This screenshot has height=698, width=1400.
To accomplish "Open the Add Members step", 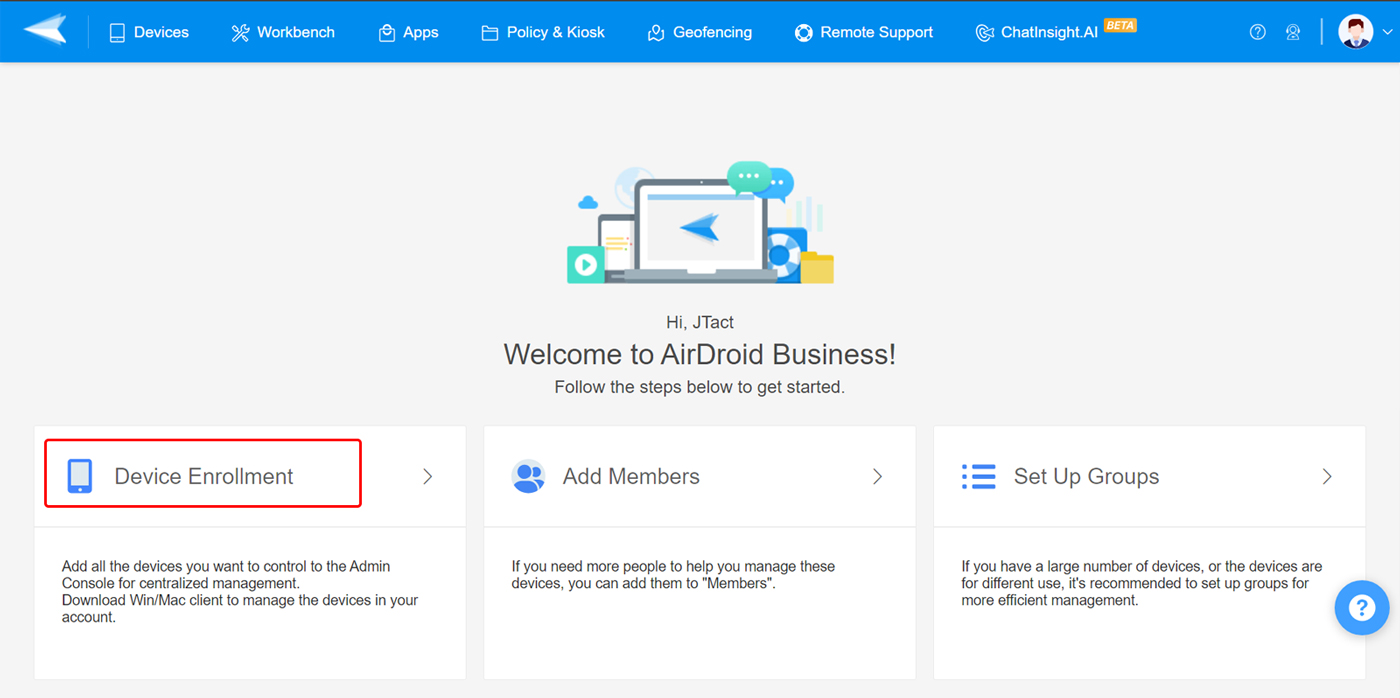I will point(700,477).
